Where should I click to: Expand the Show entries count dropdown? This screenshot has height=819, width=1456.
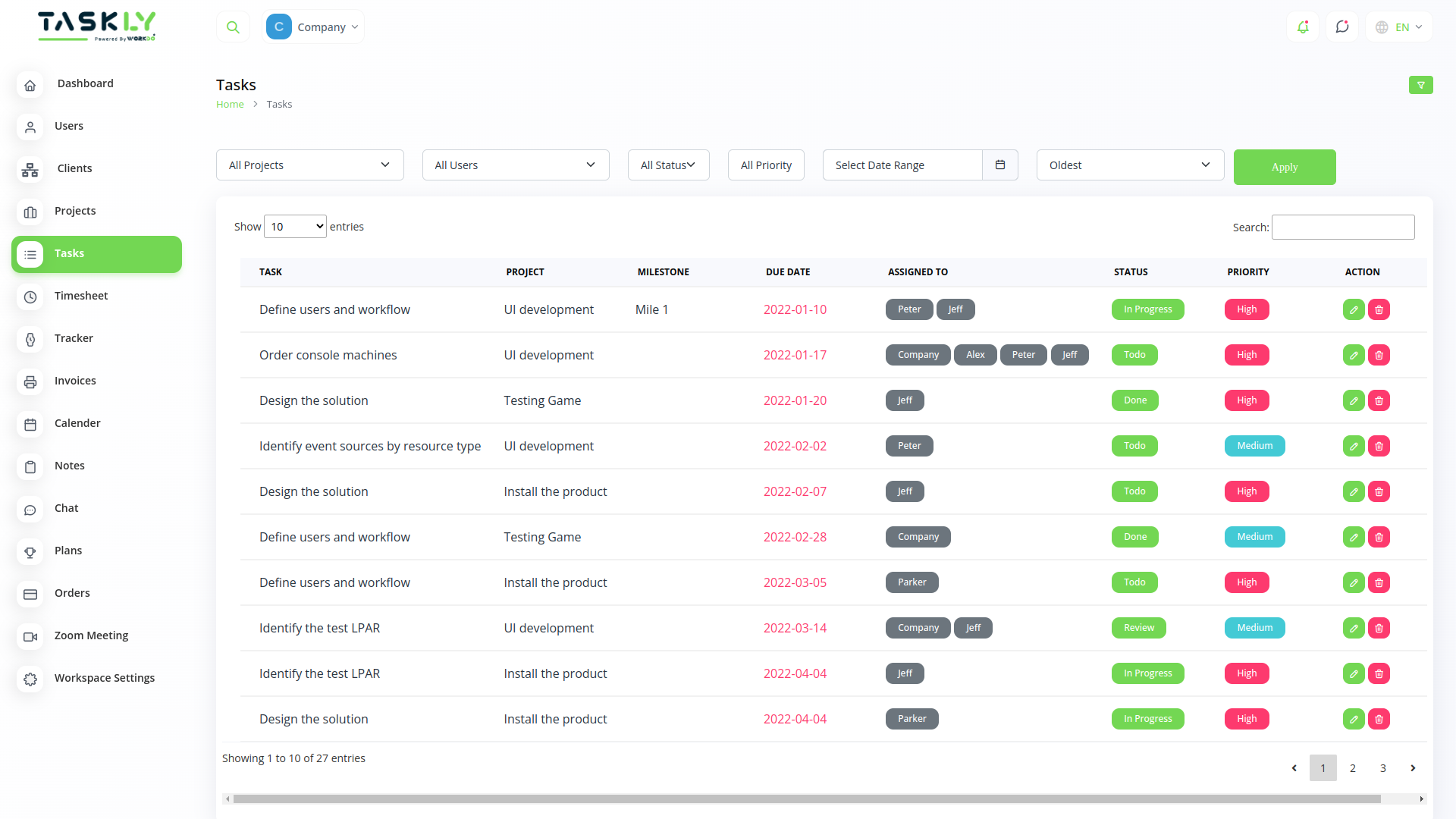pyautogui.click(x=295, y=226)
